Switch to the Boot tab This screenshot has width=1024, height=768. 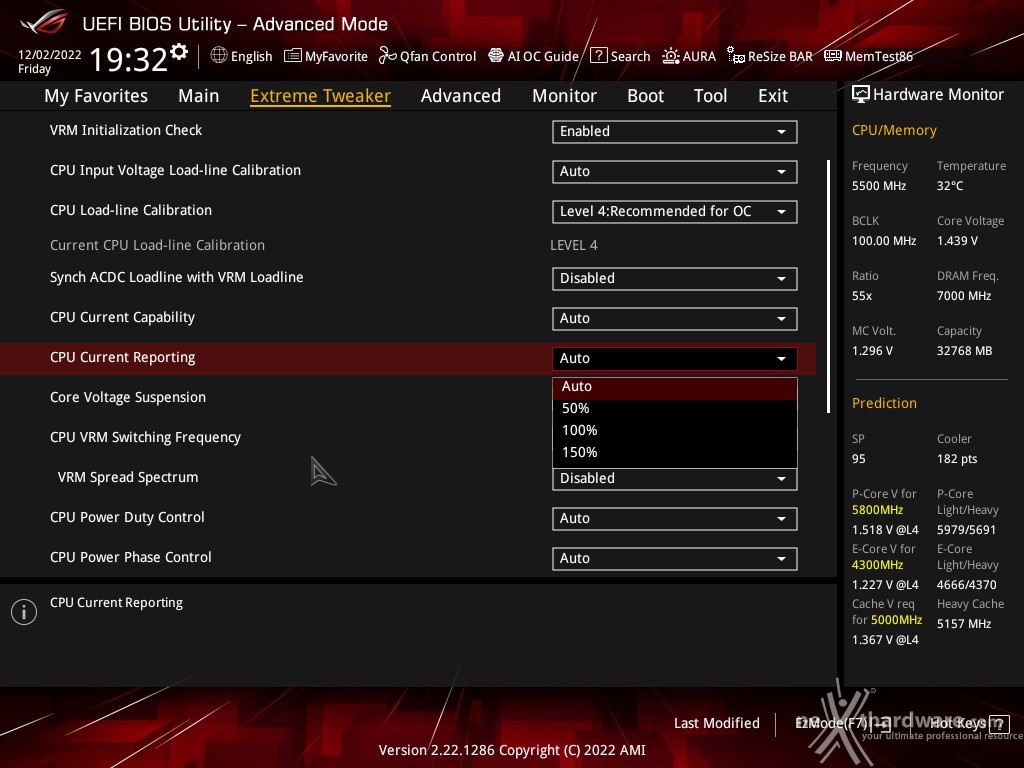tap(645, 96)
